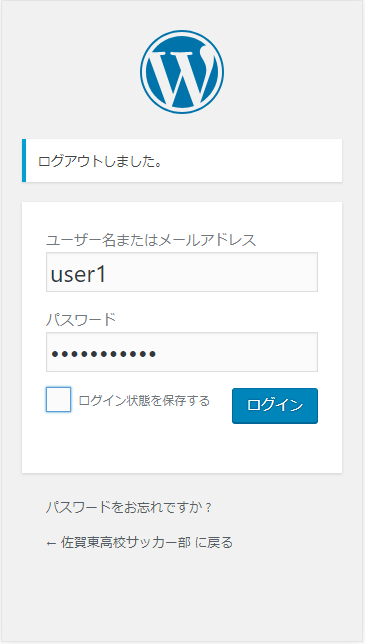Screen dimensions: 366x644
Task: Click the WordPress logo
Action: click(x=182, y=72)
